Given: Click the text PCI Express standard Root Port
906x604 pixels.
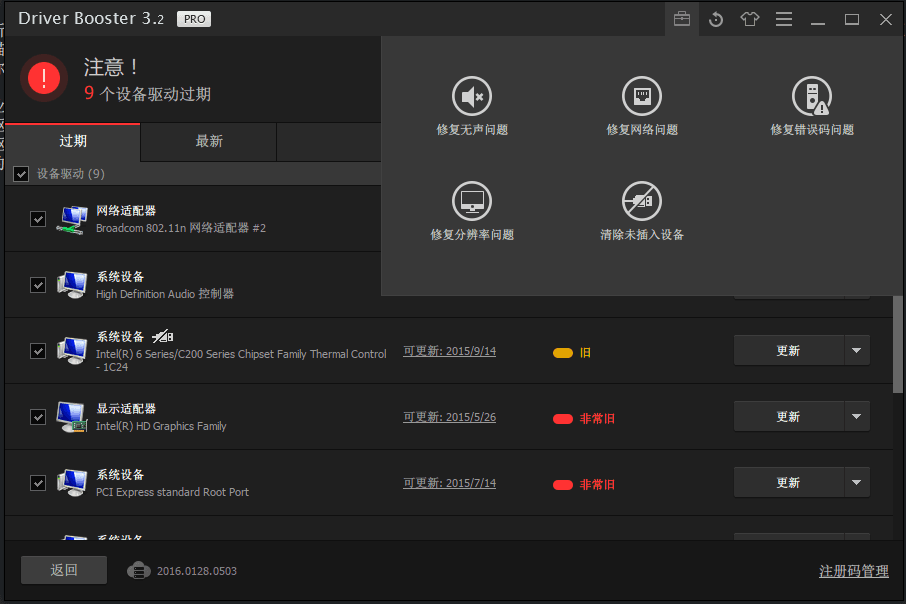Looking at the screenshot, I should point(172,492).
